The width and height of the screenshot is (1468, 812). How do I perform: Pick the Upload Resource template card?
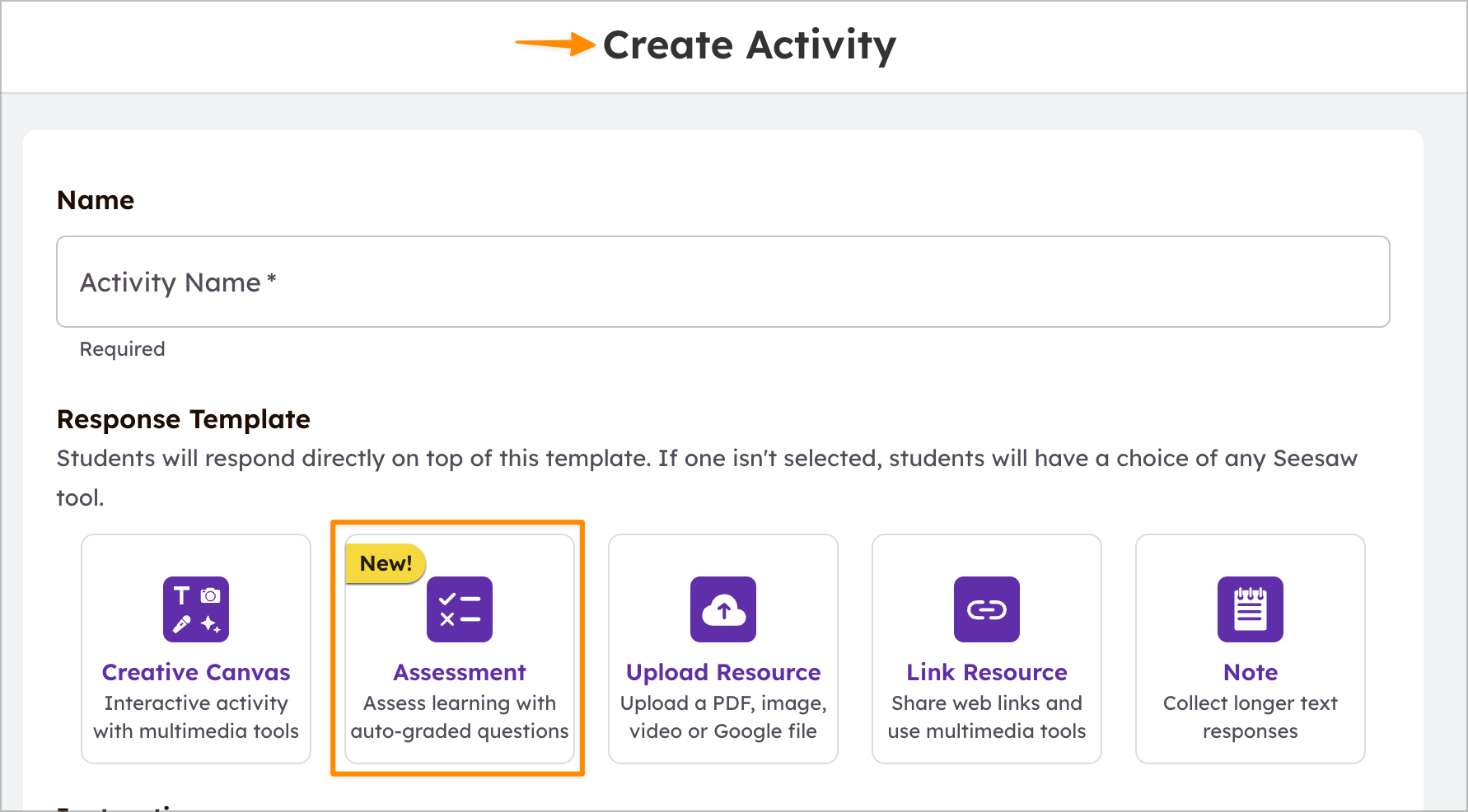point(722,648)
